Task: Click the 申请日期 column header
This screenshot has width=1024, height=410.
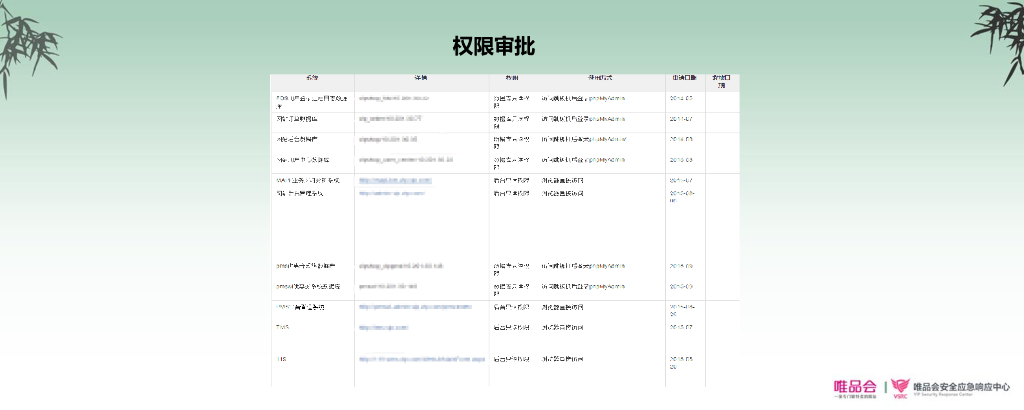Action: [x=685, y=79]
